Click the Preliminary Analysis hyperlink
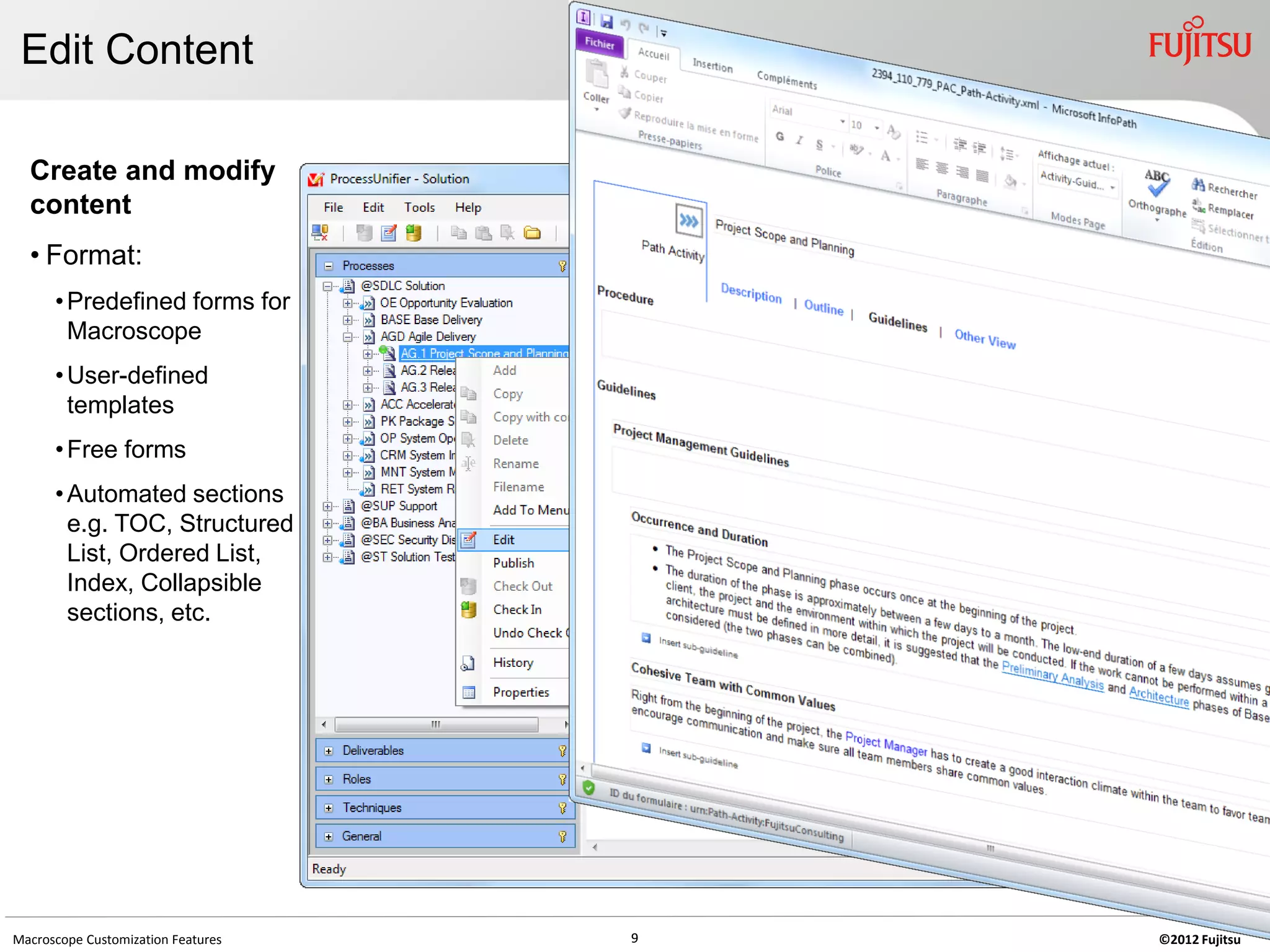The height and width of the screenshot is (952, 1270). (x=1052, y=676)
